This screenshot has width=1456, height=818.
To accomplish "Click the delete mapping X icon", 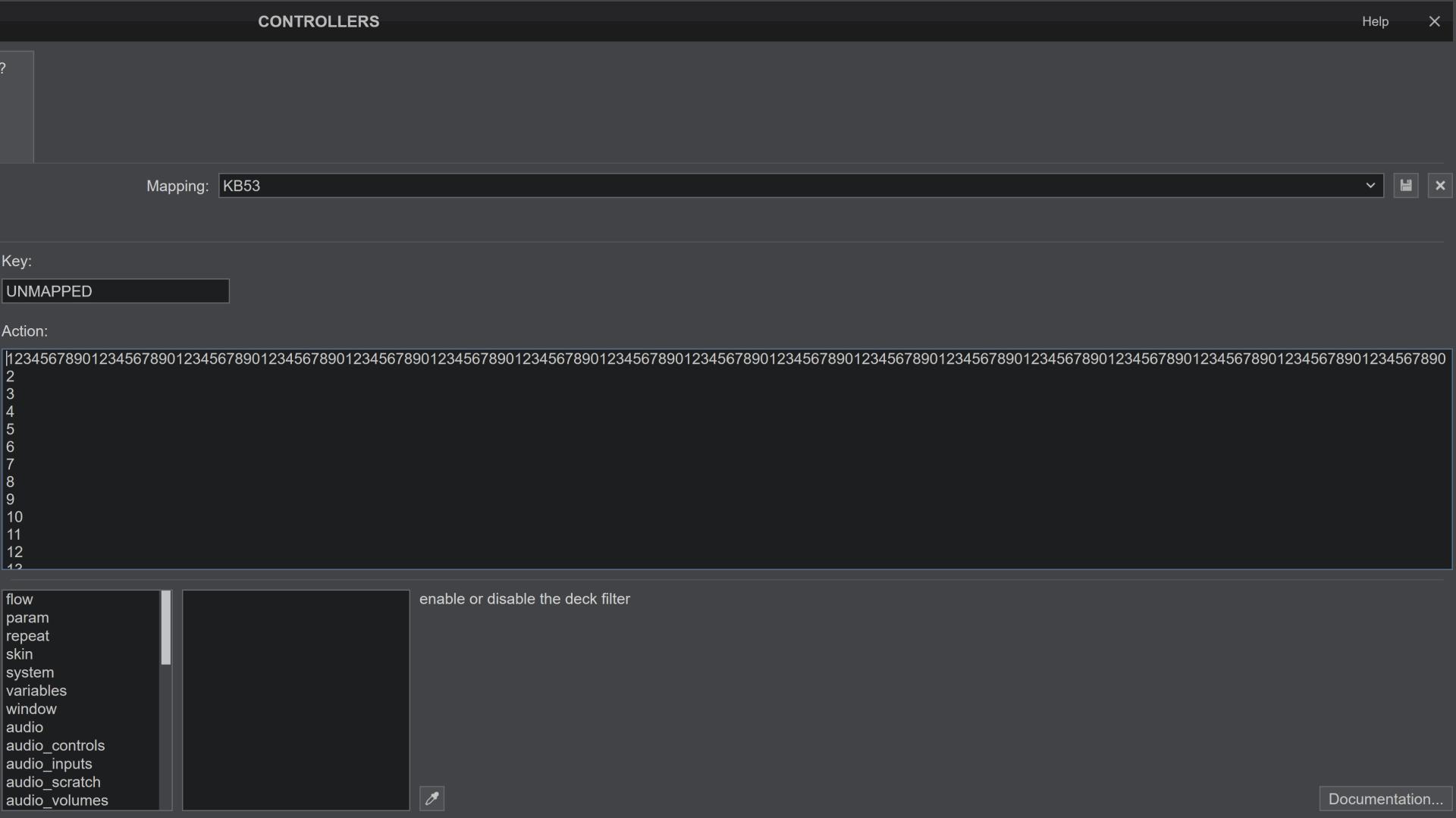I will coord(1440,186).
